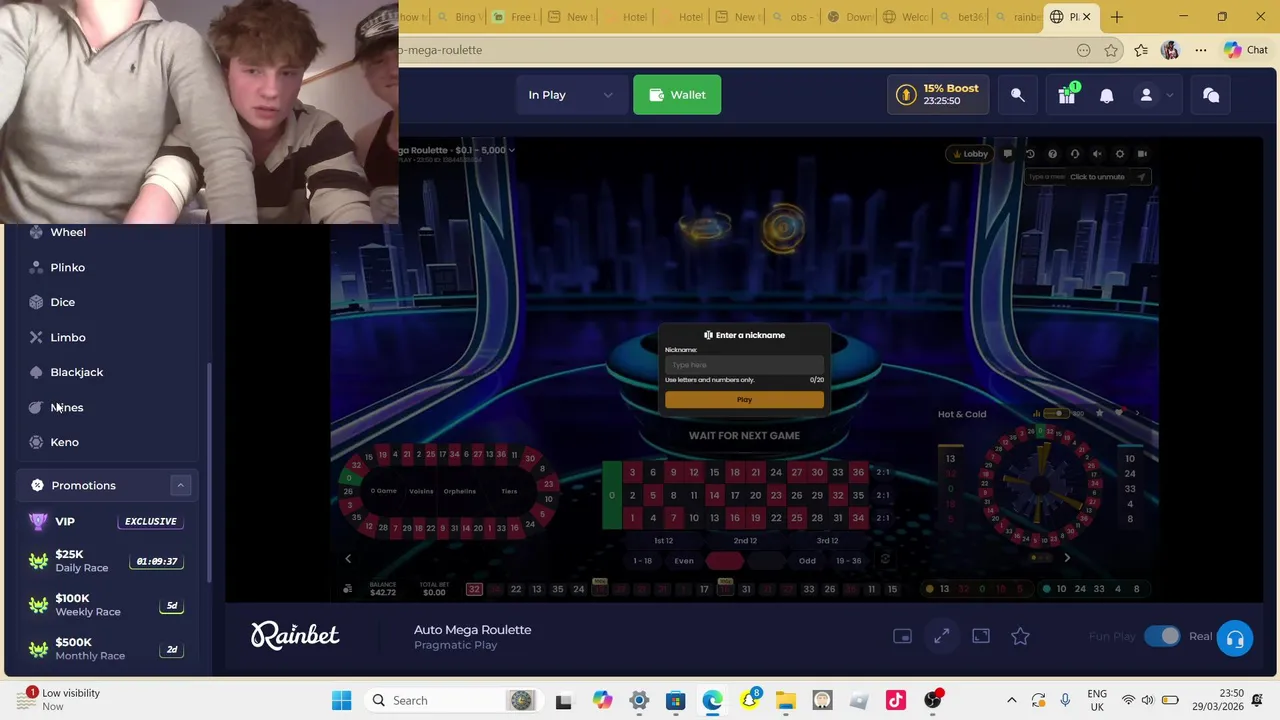Focus the Nickname input field
Image resolution: width=1280 pixels, height=720 pixels.
click(x=744, y=365)
